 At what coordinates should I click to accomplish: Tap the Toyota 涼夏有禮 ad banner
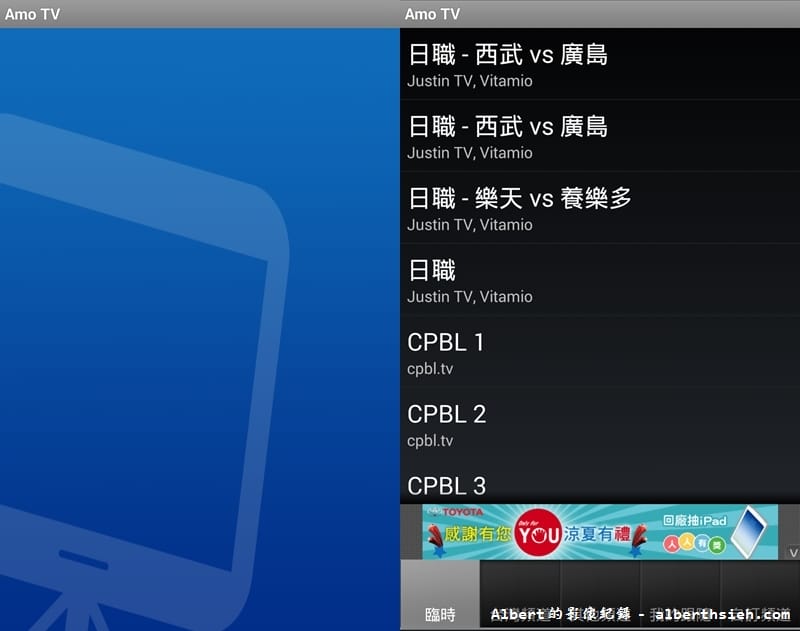pyautogui.click(x=599, y=532)
